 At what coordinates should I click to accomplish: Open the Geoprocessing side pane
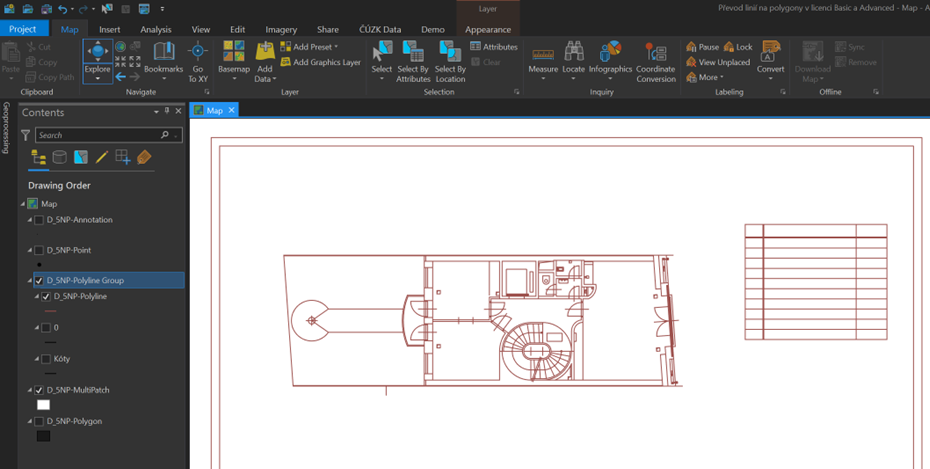pos(7,127)
